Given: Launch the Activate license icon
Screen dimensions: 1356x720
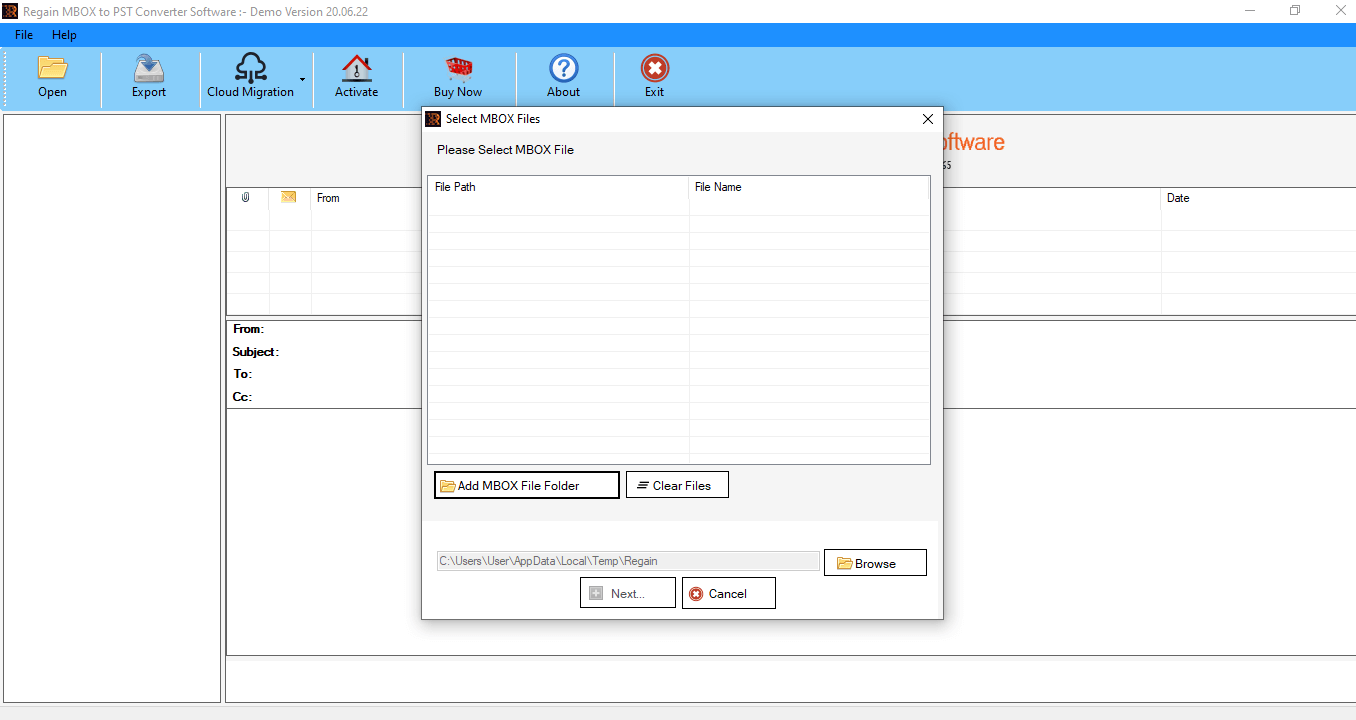Looking at the screenshot, I should (356, 70).
